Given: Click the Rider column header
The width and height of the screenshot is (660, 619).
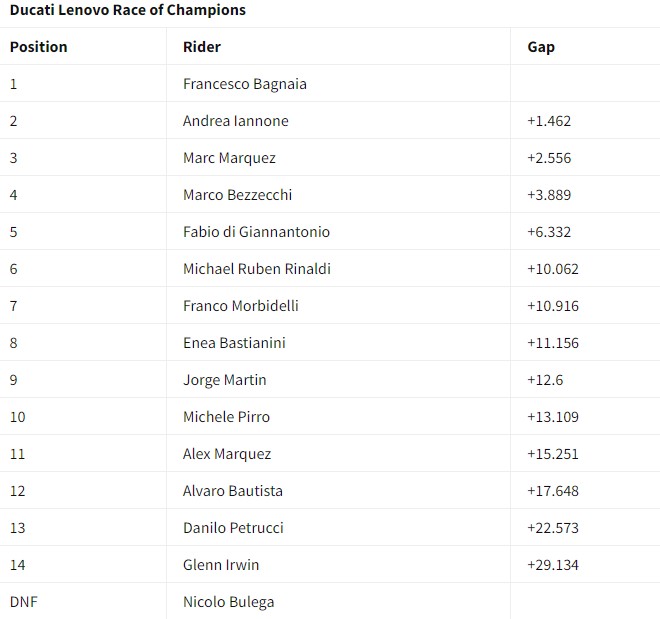Looking at the screenshot, I should 202,47.
